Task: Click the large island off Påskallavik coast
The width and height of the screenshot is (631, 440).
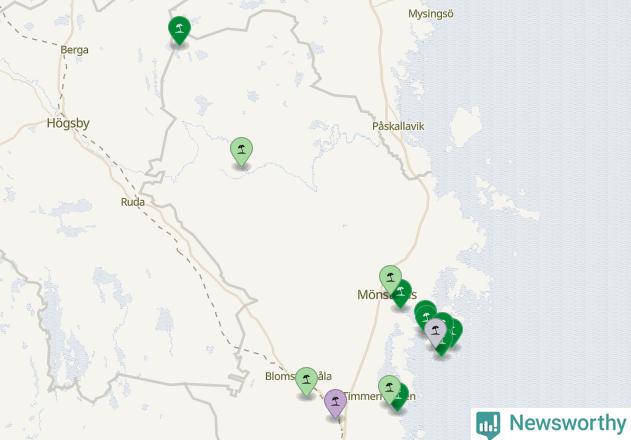Action: click(466, 125)
